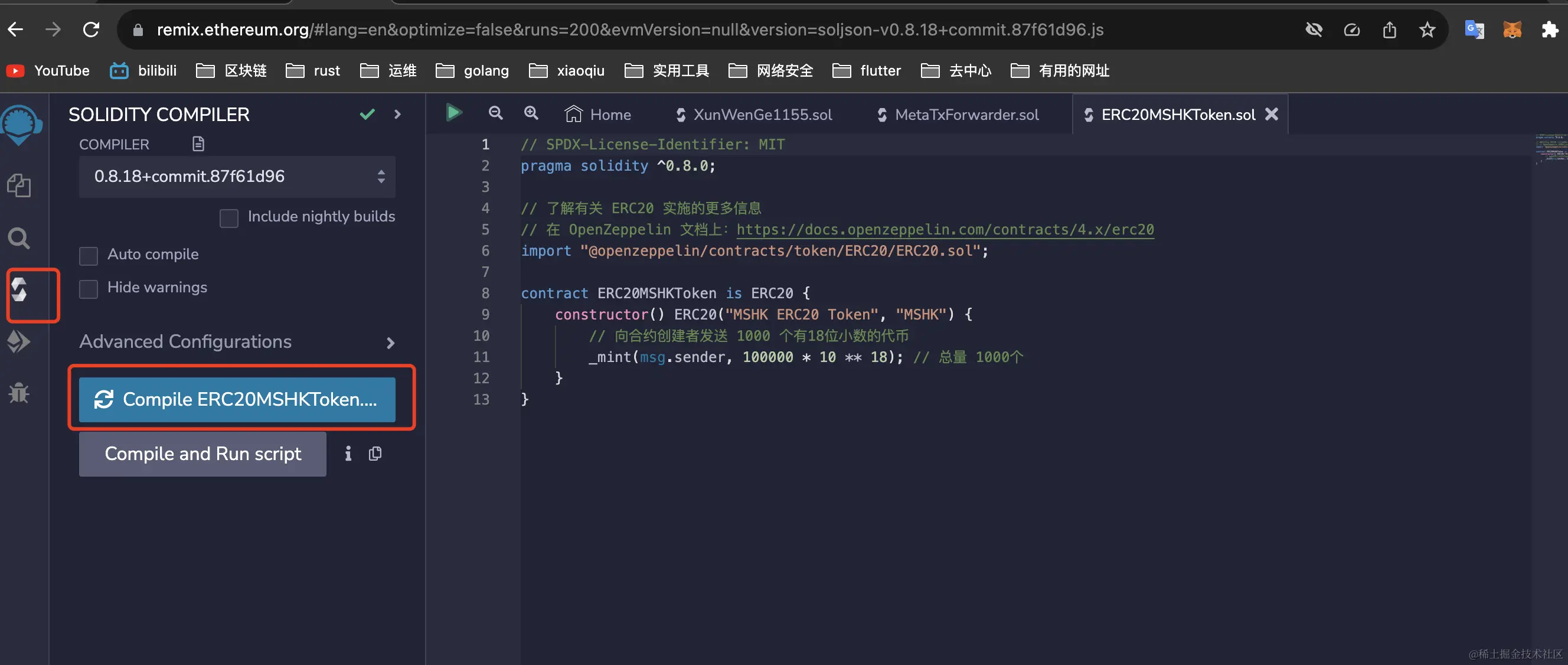Click the browser address bar URL
1568x665 pixels.
click(x=629, y=29)
